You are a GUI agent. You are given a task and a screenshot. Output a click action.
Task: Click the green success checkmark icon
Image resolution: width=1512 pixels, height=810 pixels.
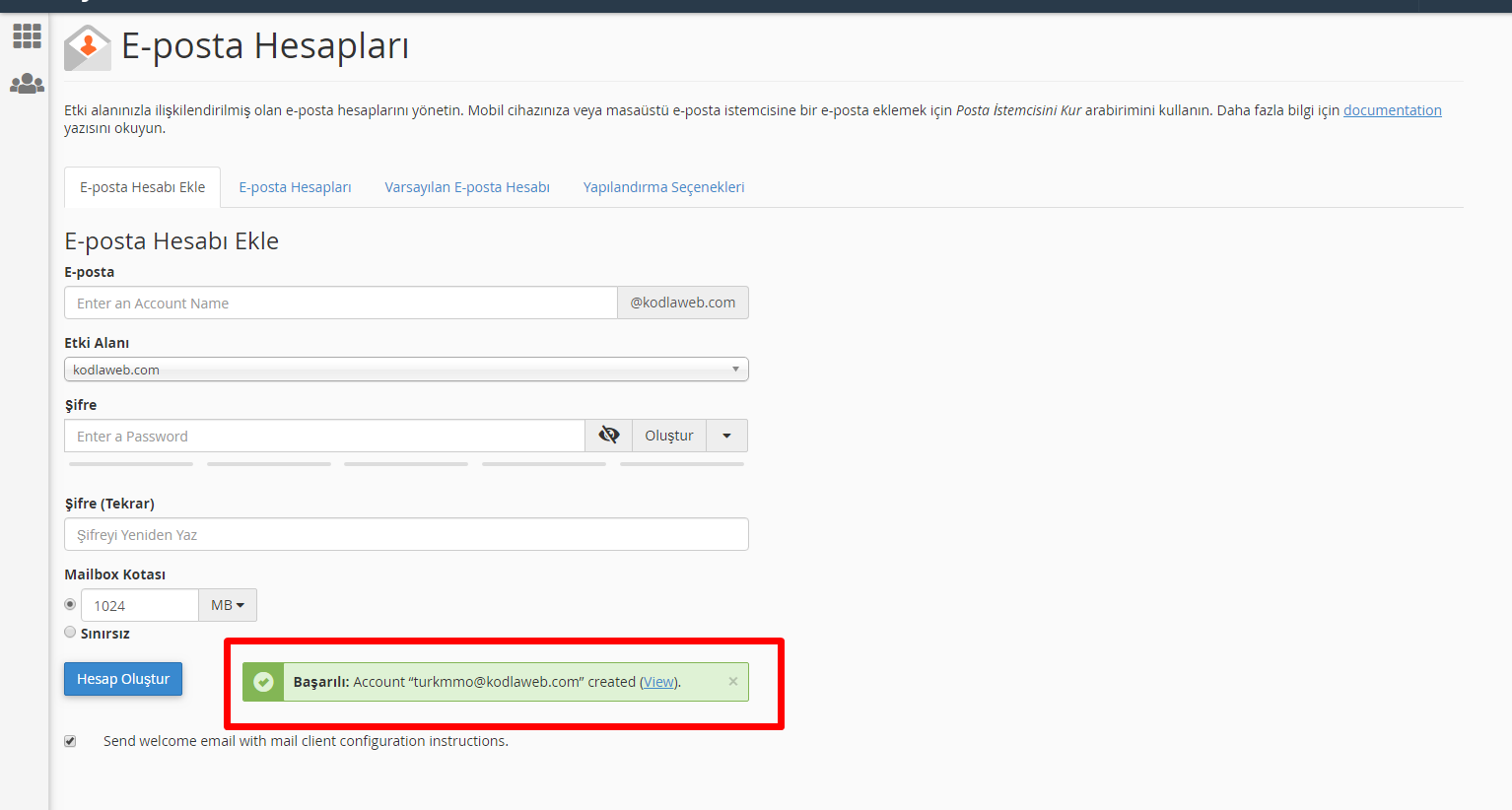(x=263, y=682)
